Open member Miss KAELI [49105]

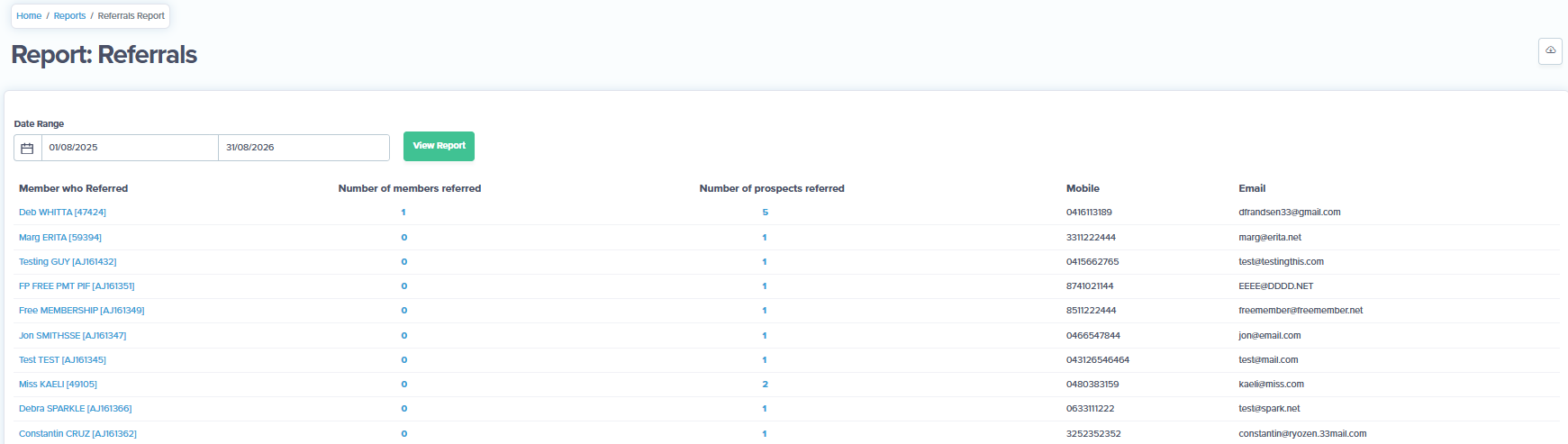coord(58,385)
